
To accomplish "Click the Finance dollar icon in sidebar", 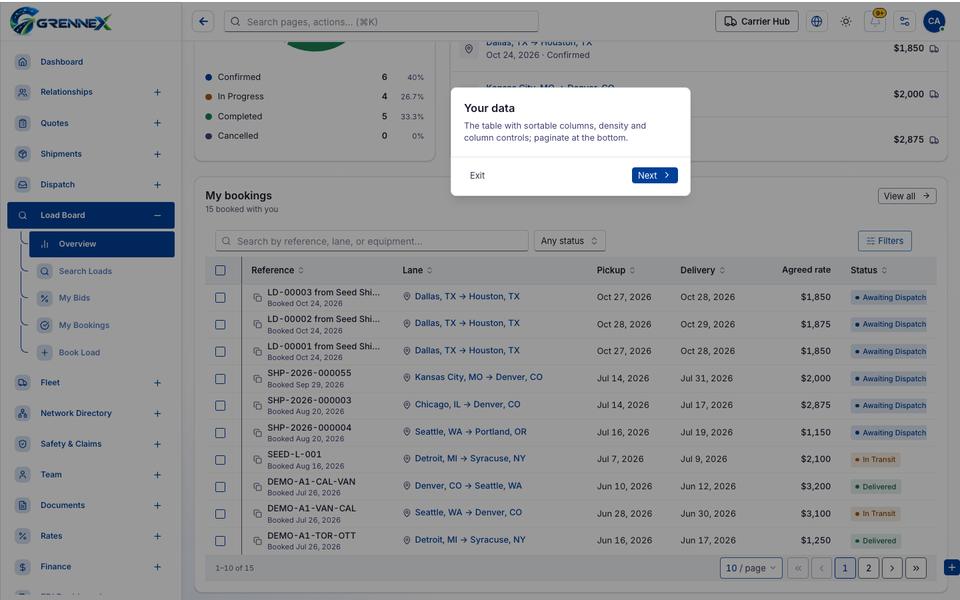I will (23, 567).
